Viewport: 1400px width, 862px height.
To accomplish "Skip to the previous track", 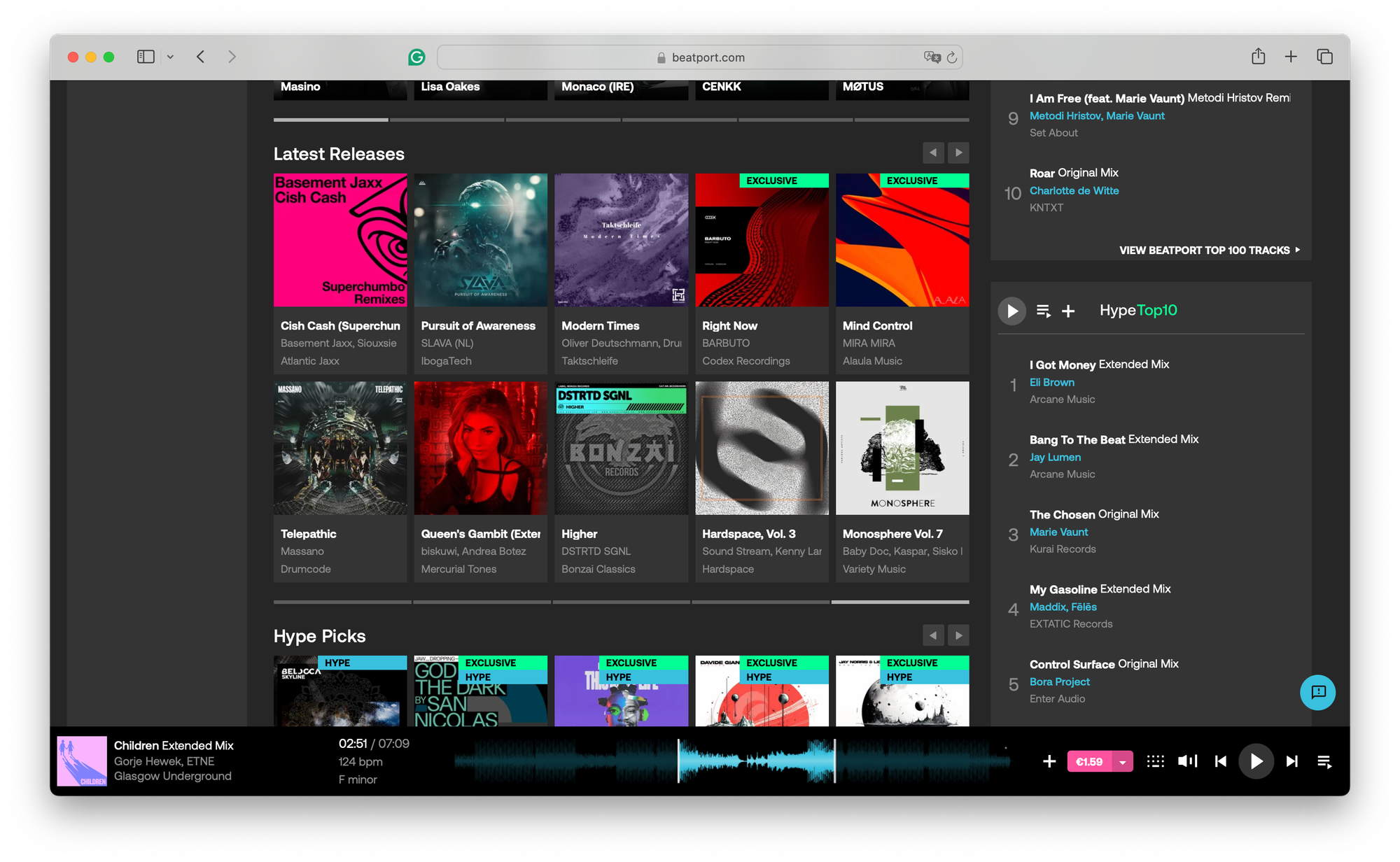I will tap(1220, 761).
